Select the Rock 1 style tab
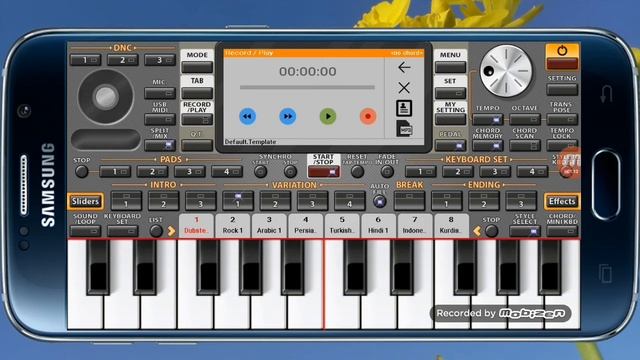This screenshot has width=640, height=360. coord(233,225)
